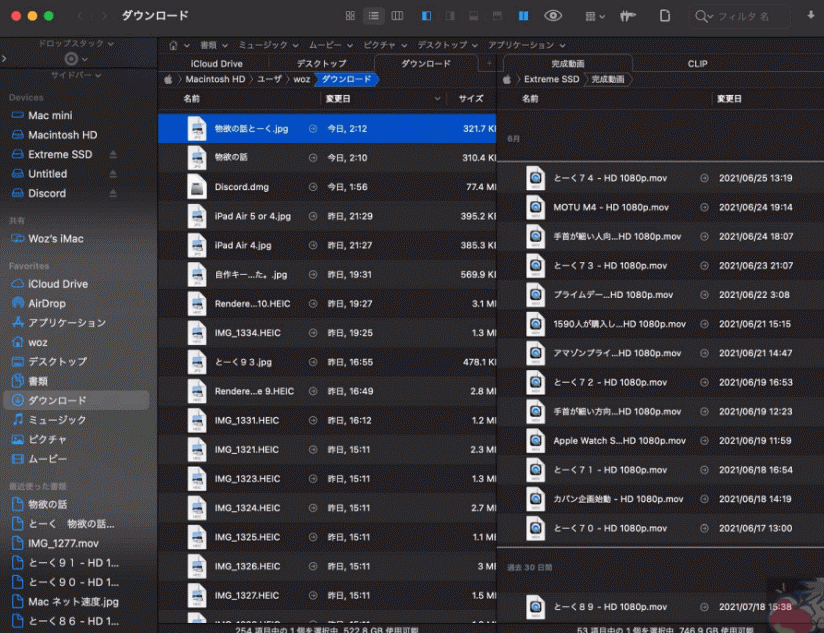Switch to iCloud Drive tab
824x633 pixels.
point(217,64)
